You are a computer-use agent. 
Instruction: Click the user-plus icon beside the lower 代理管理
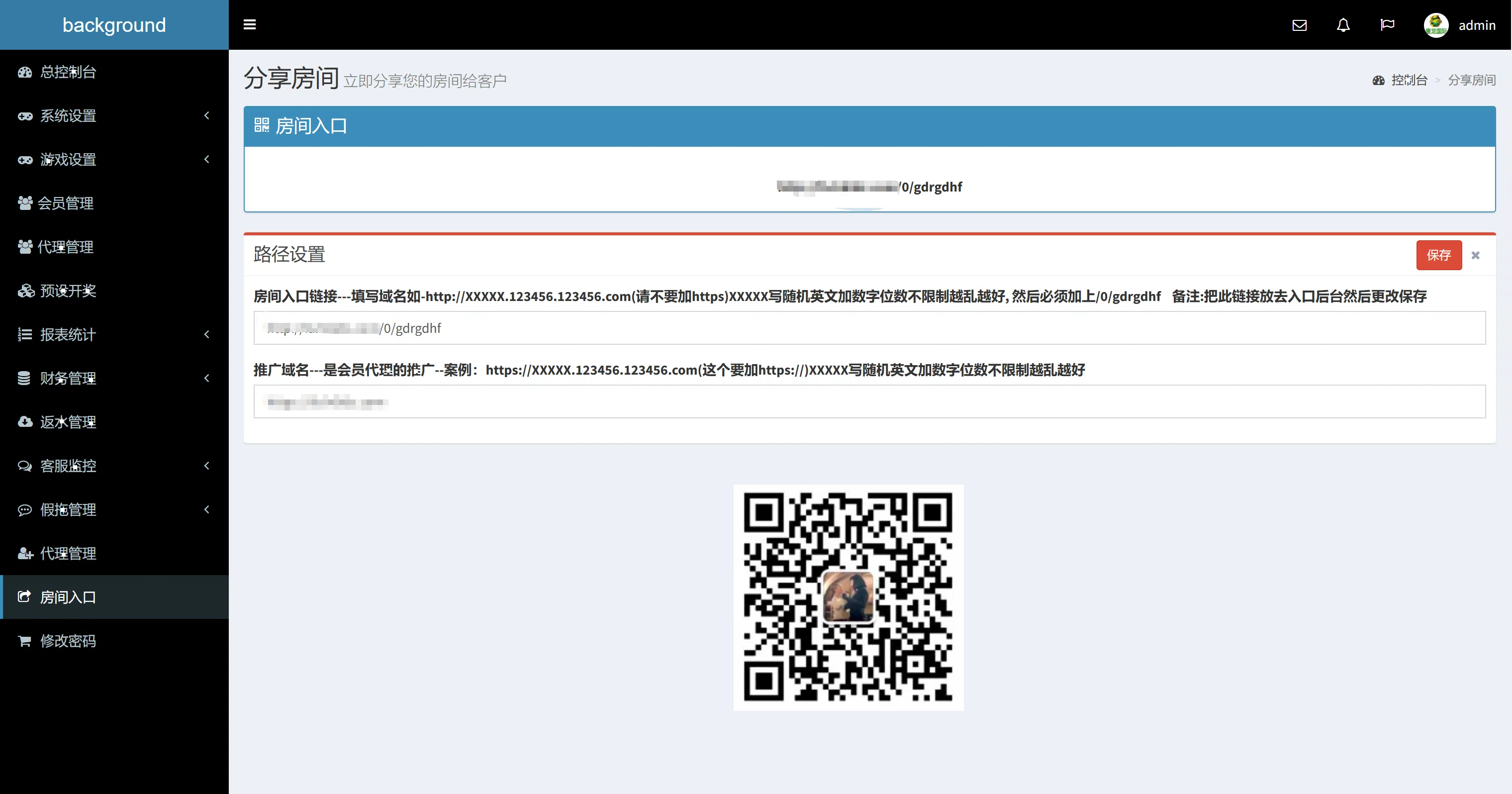[25, 553]
